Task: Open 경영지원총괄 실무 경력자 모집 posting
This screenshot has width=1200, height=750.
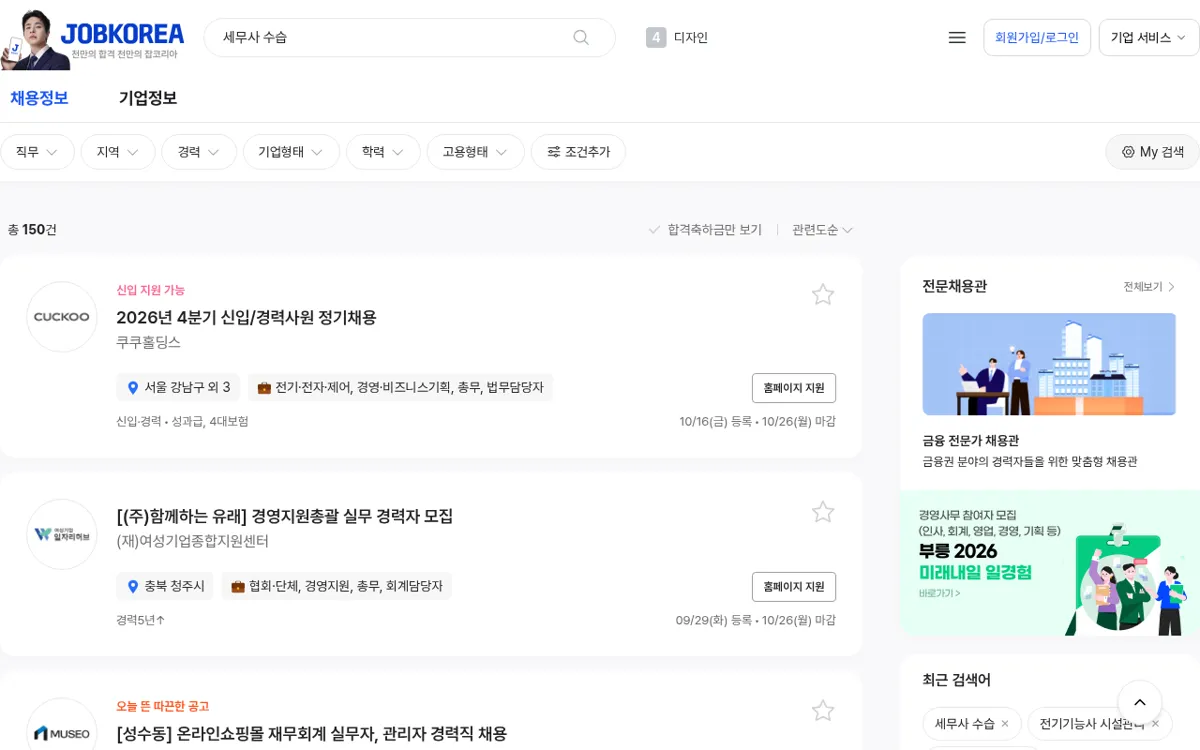Action: point(285,516)
